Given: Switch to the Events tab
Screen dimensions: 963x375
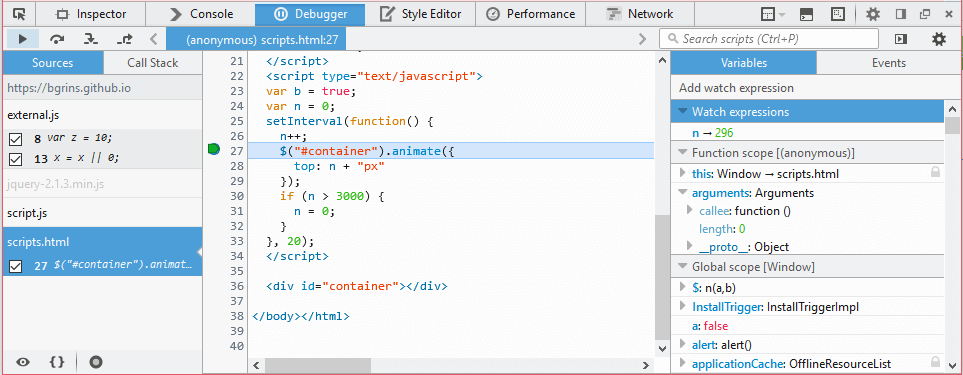Looking at the screenshot, I should [889, 63].
